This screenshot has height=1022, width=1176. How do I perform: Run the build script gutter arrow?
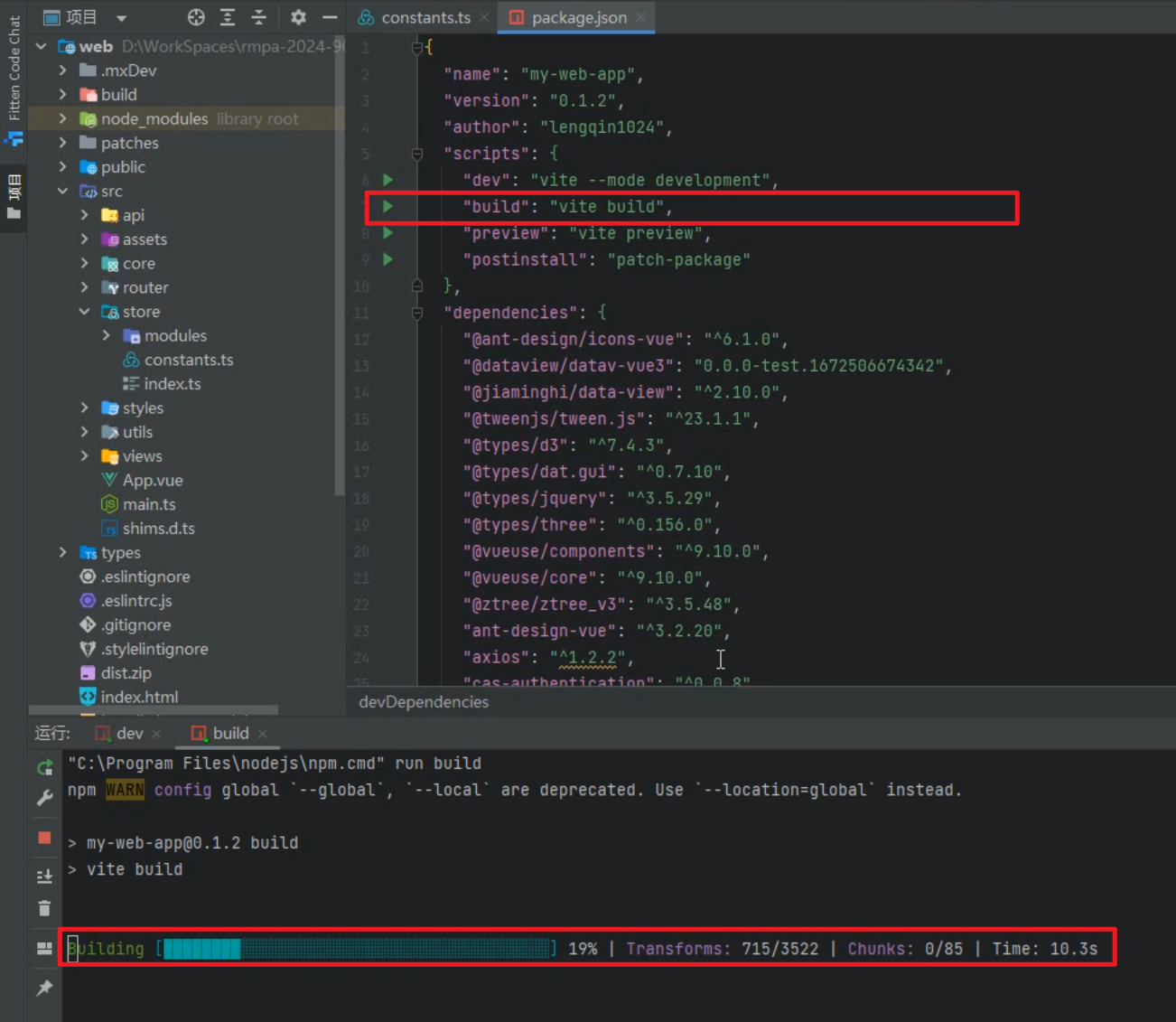pyautogui.click(x=387, y=206)
